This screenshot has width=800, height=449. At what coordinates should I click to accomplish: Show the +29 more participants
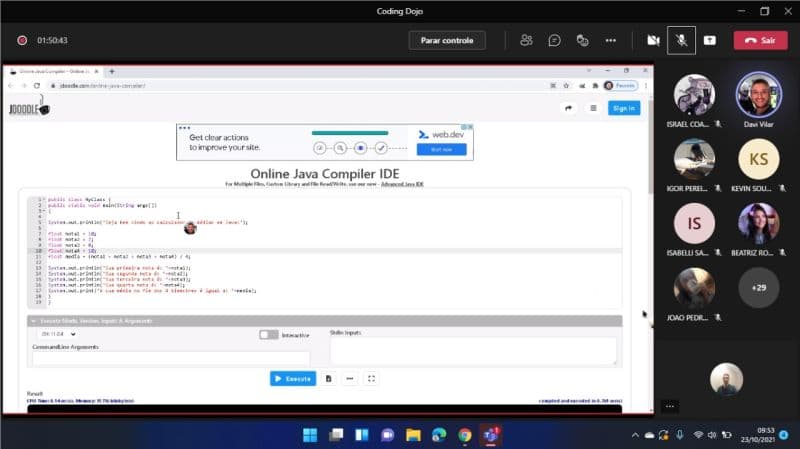point(759,288)
